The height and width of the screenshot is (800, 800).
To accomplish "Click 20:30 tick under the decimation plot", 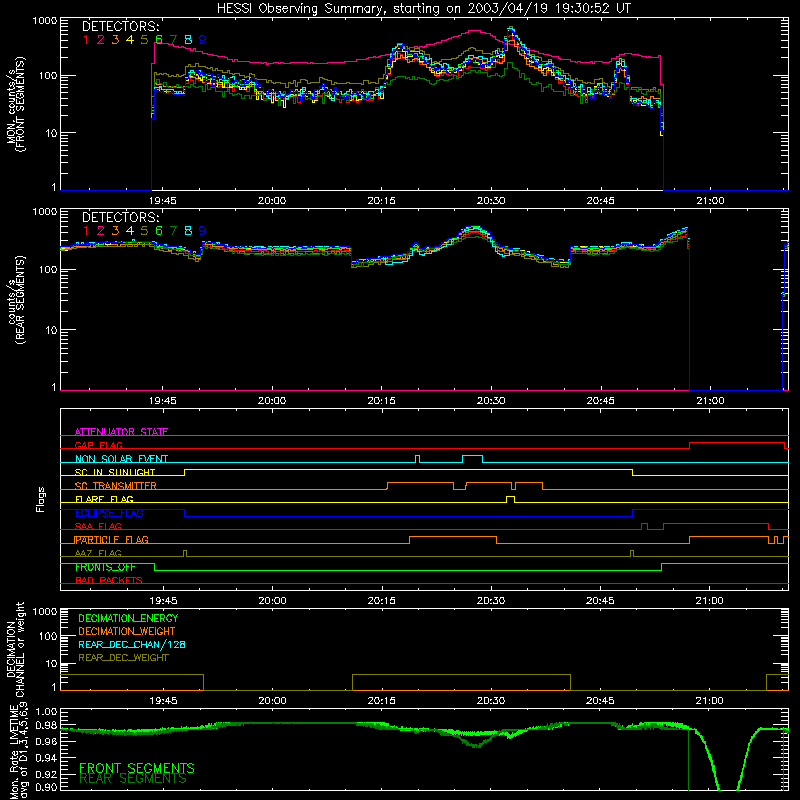I will (x=491, y=701).
